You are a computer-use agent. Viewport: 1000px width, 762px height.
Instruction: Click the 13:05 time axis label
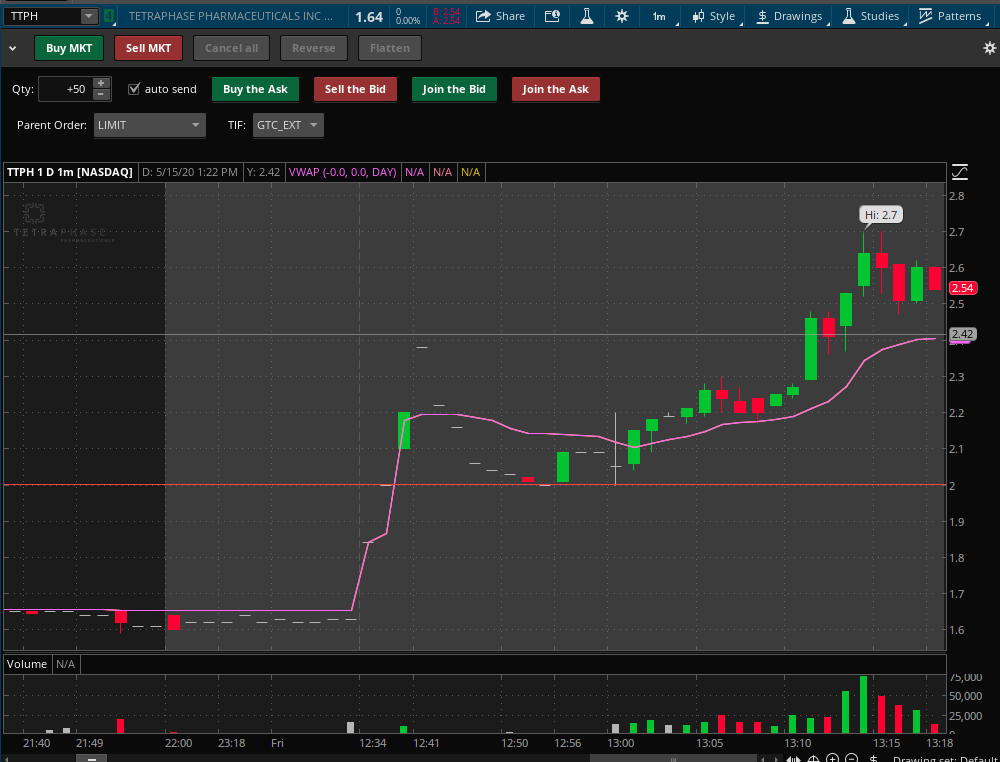click(x=709, y=743)
